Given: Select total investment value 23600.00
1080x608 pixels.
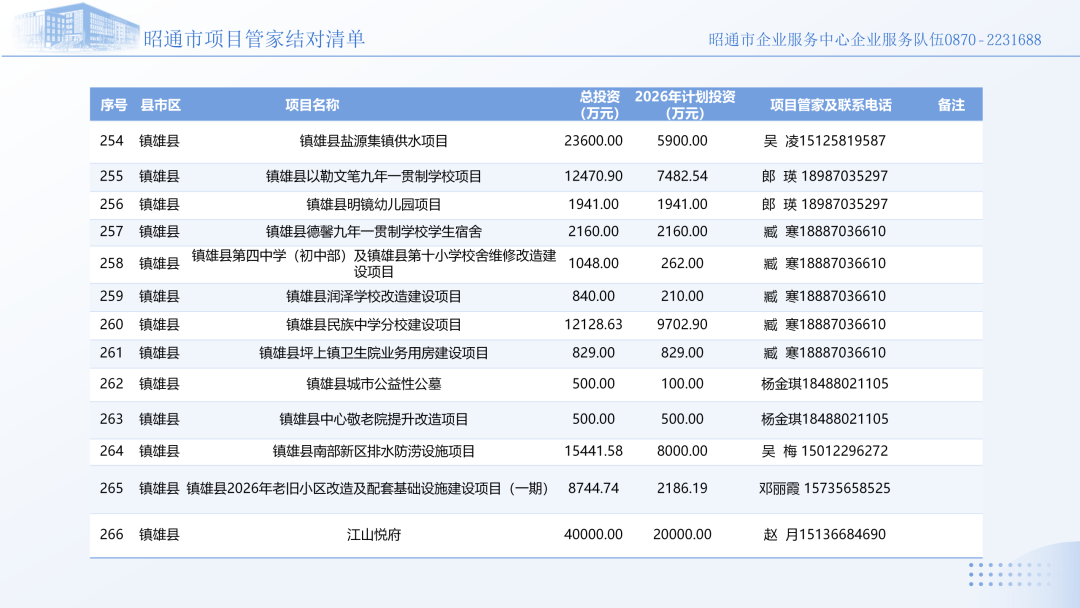Looking at the screenshot, I should pyautogui.click(x=593, y=141).
